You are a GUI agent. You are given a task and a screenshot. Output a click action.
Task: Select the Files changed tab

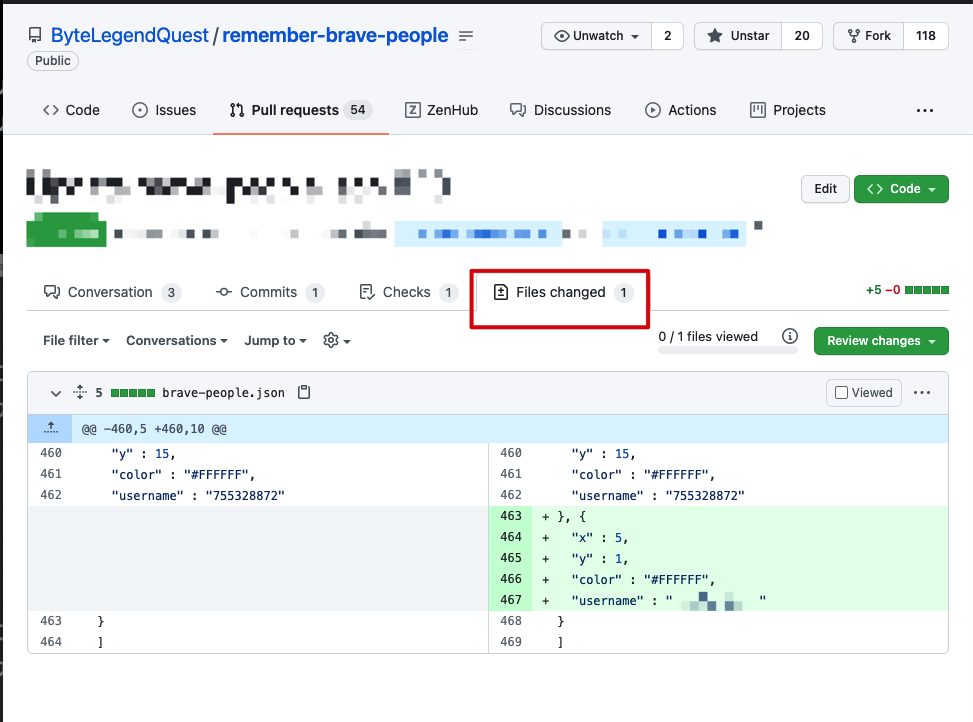coord(563,292)
